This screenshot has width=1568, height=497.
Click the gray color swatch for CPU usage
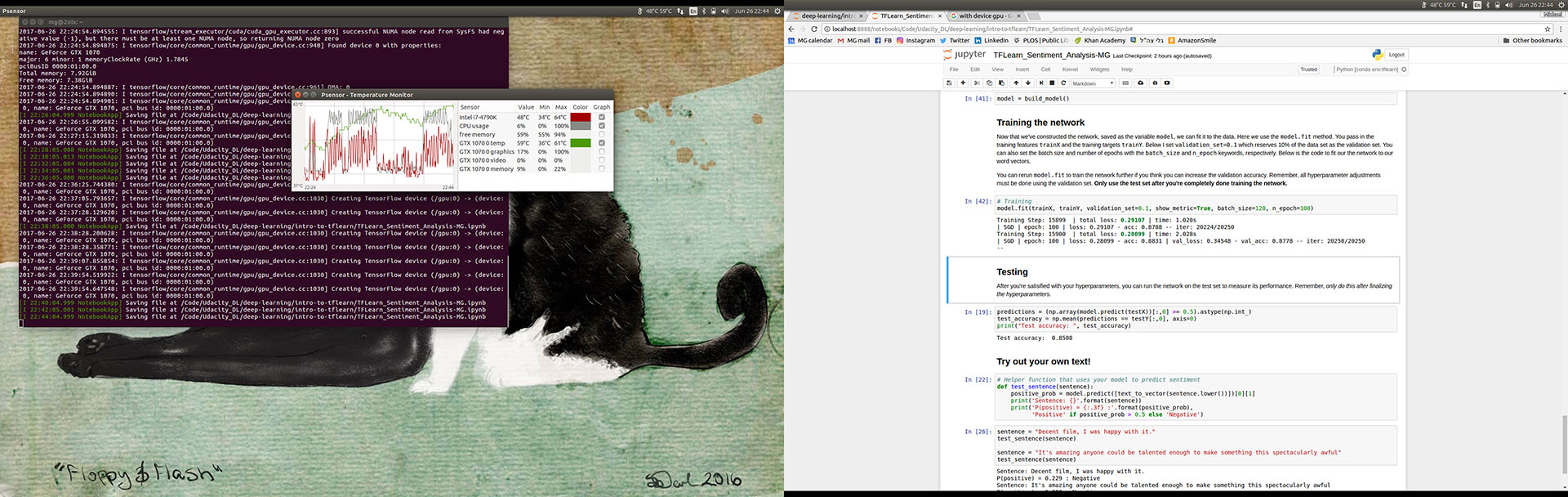point(581,126)
